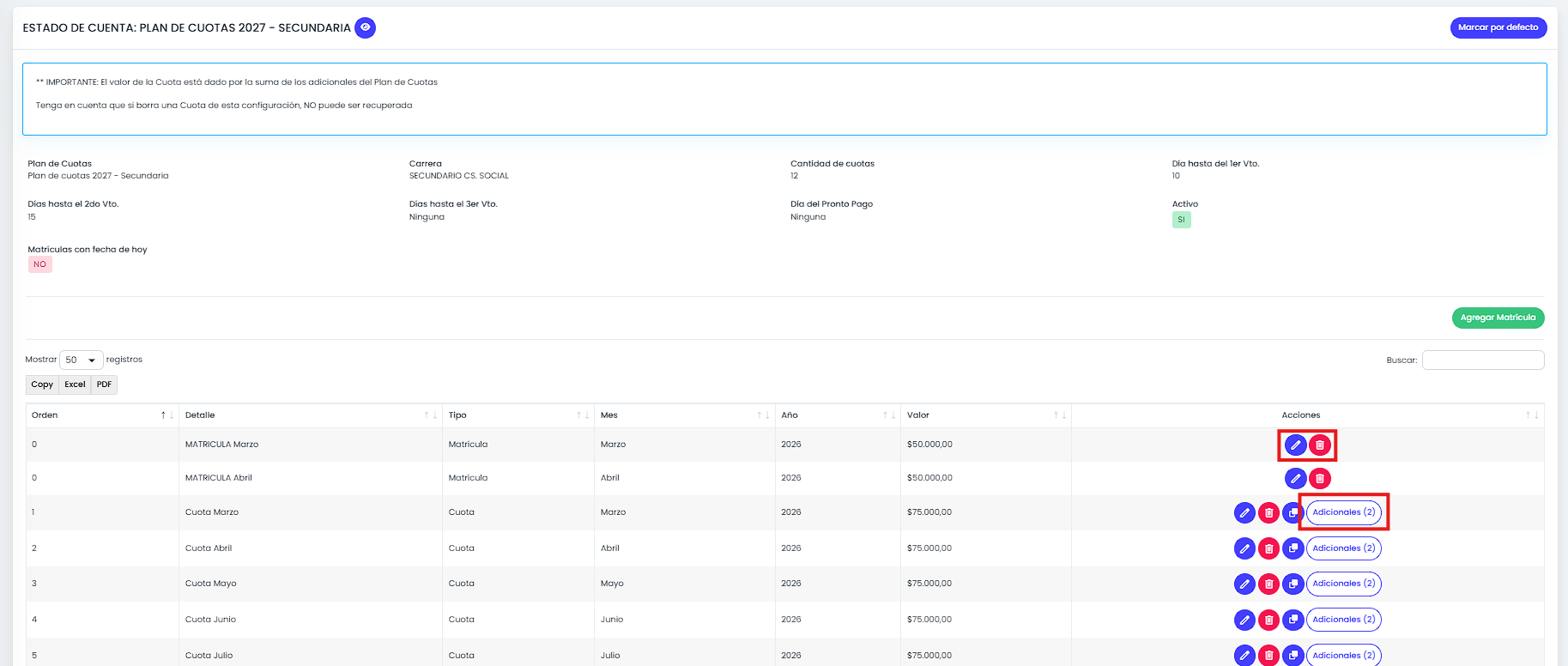Click the Matriculas con fecha NO badge
The image size is (1568, 666).
40,264
